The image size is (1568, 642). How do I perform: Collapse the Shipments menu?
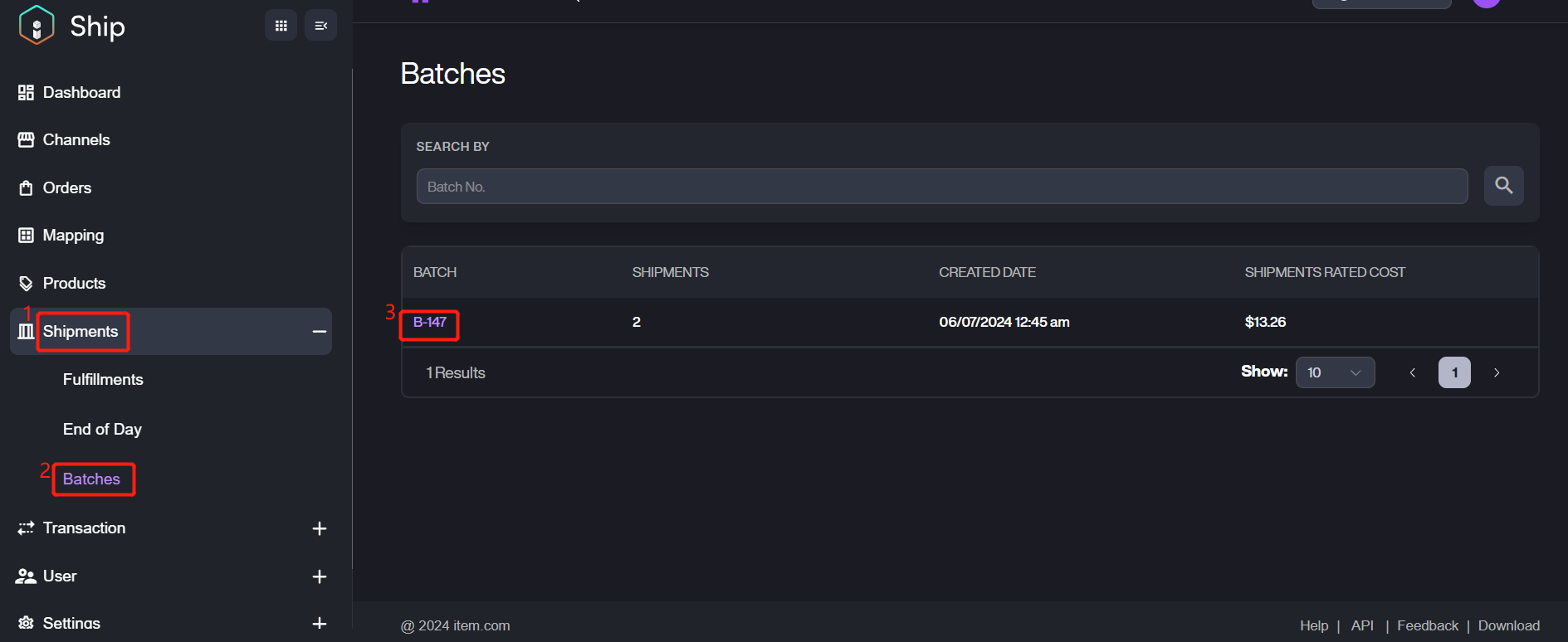point(319,332)
